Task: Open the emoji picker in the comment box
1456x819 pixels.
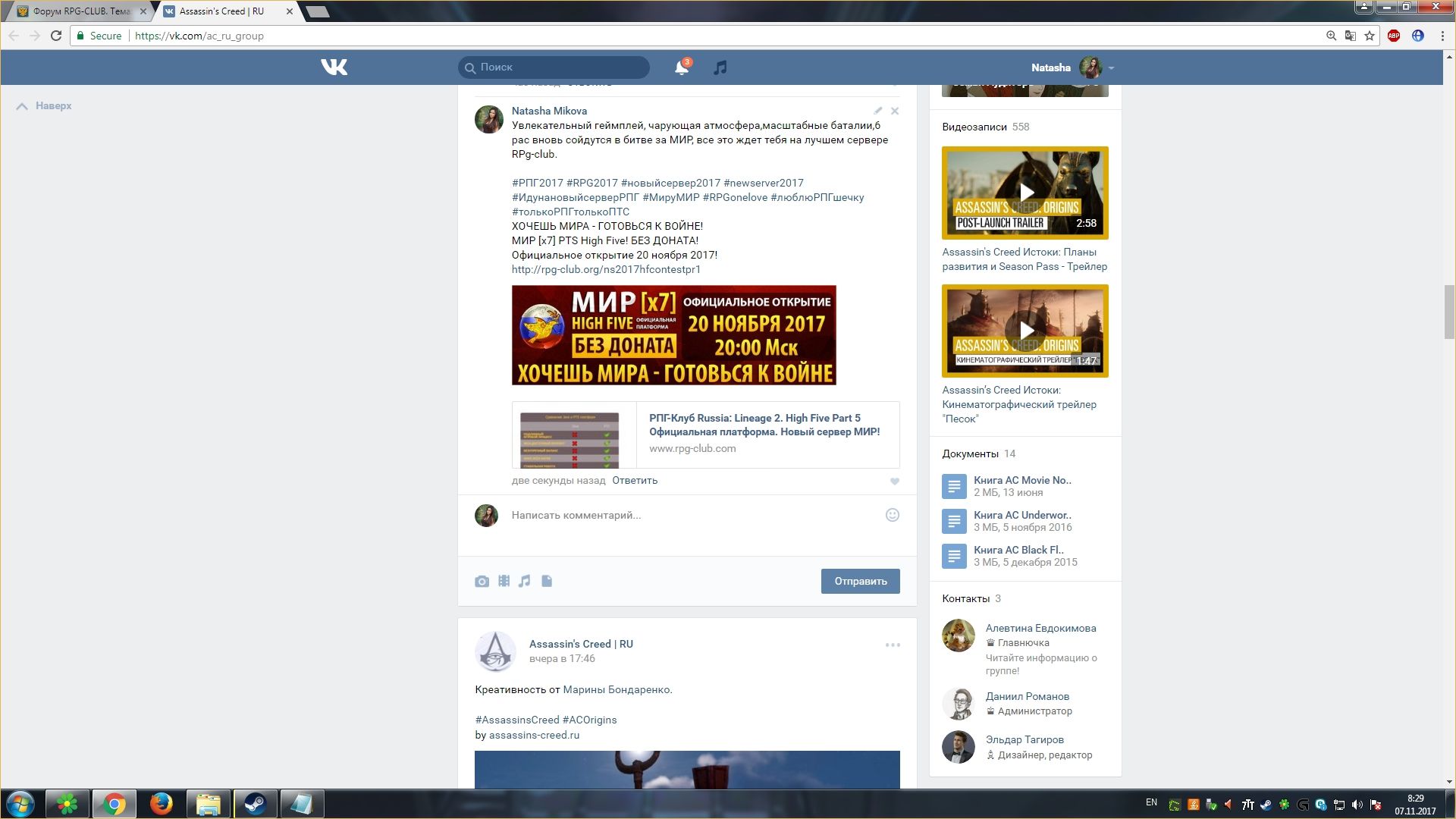Action: tap(893, 515)
